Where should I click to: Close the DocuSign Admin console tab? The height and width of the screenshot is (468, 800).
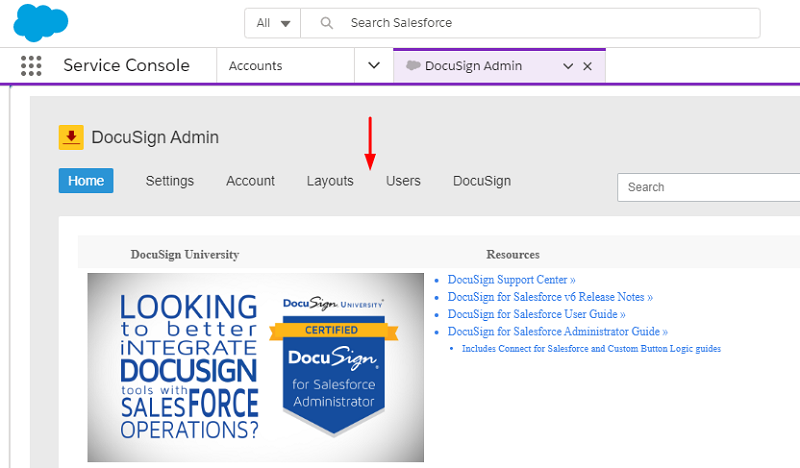588,66
